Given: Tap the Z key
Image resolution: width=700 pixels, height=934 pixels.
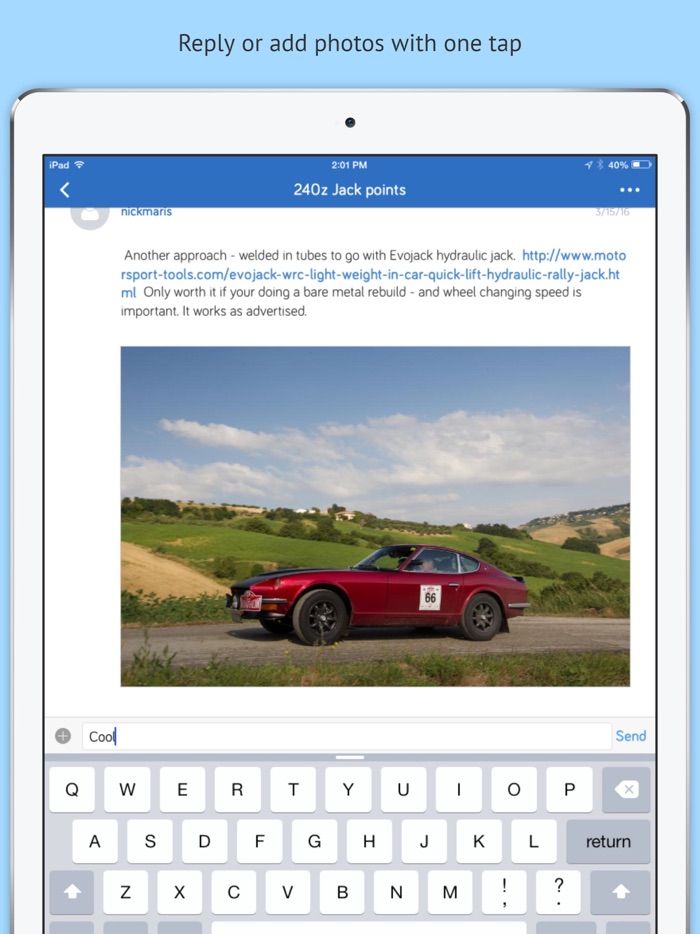Looking at the screenshot, I should click(126, 892).
